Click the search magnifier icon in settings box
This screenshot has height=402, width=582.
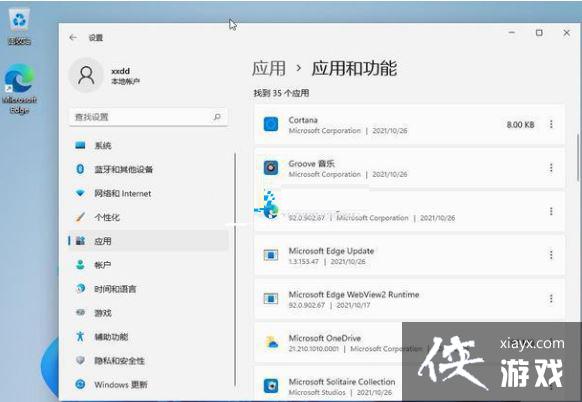[217, 117]
